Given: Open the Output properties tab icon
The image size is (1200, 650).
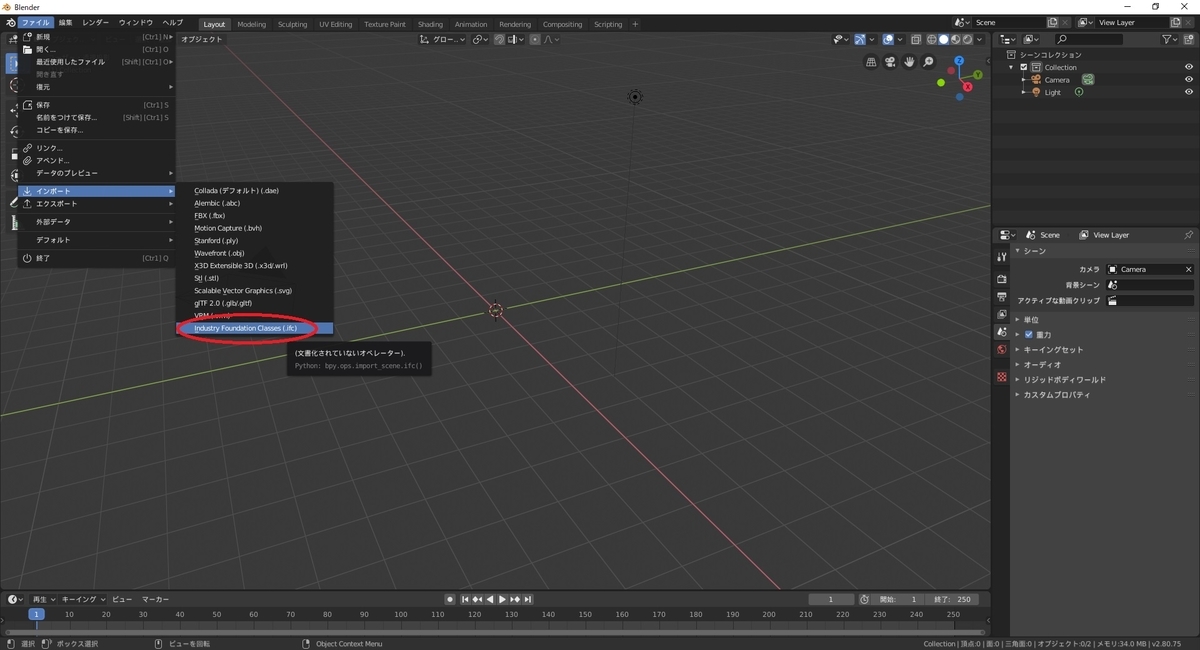Looking at the screenshot, I should point(1001,297).
